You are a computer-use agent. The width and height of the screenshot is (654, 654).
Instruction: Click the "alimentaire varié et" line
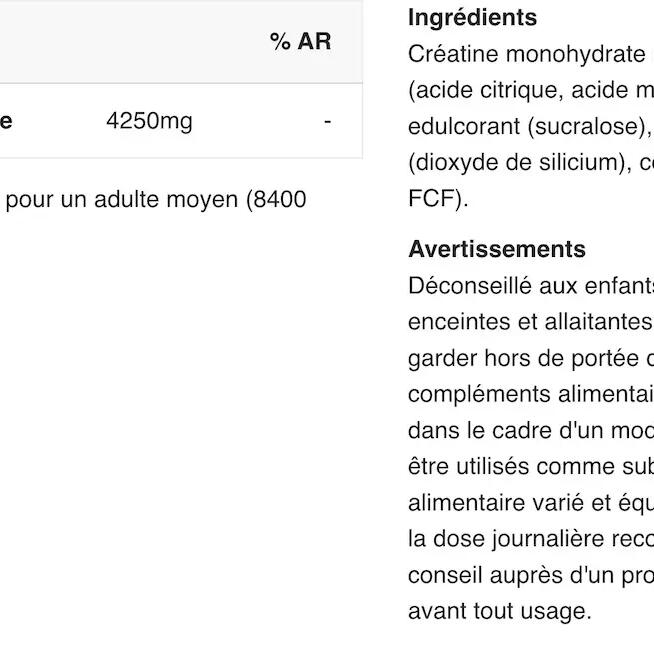click(530, 501)
